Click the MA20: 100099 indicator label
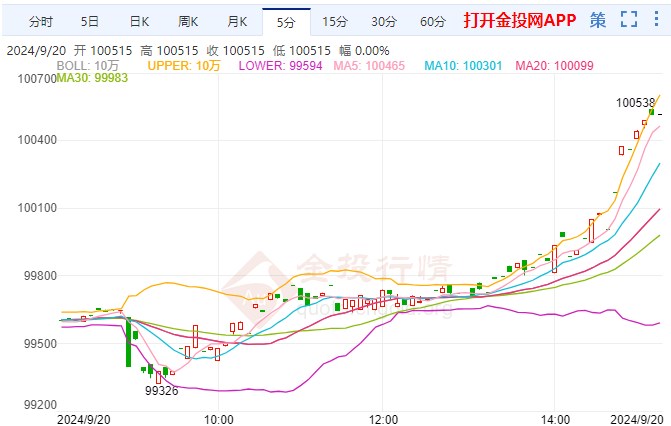Image resolution: width=671 pixels, height=426 pixels. coord(555,66)
